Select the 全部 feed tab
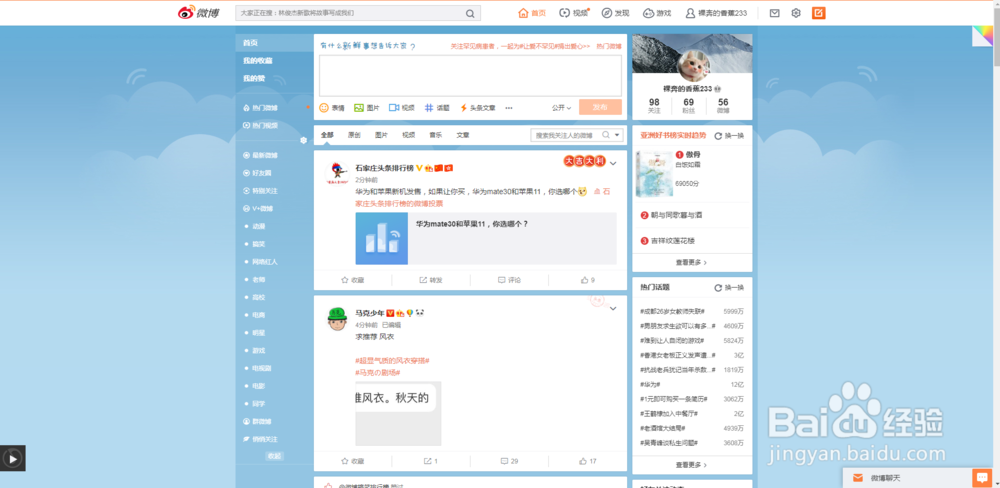Viewport: 1000px width, 488px height. (327, 135)
